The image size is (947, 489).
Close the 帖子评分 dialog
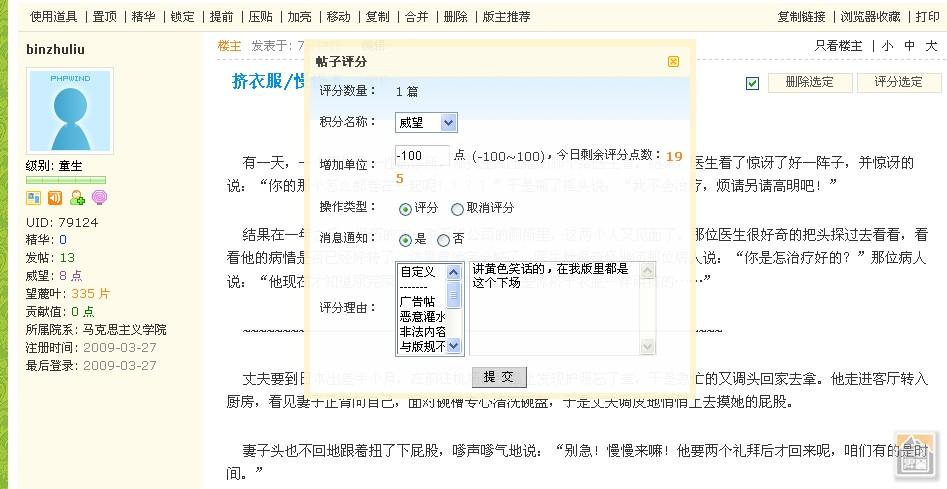[673, 62]
